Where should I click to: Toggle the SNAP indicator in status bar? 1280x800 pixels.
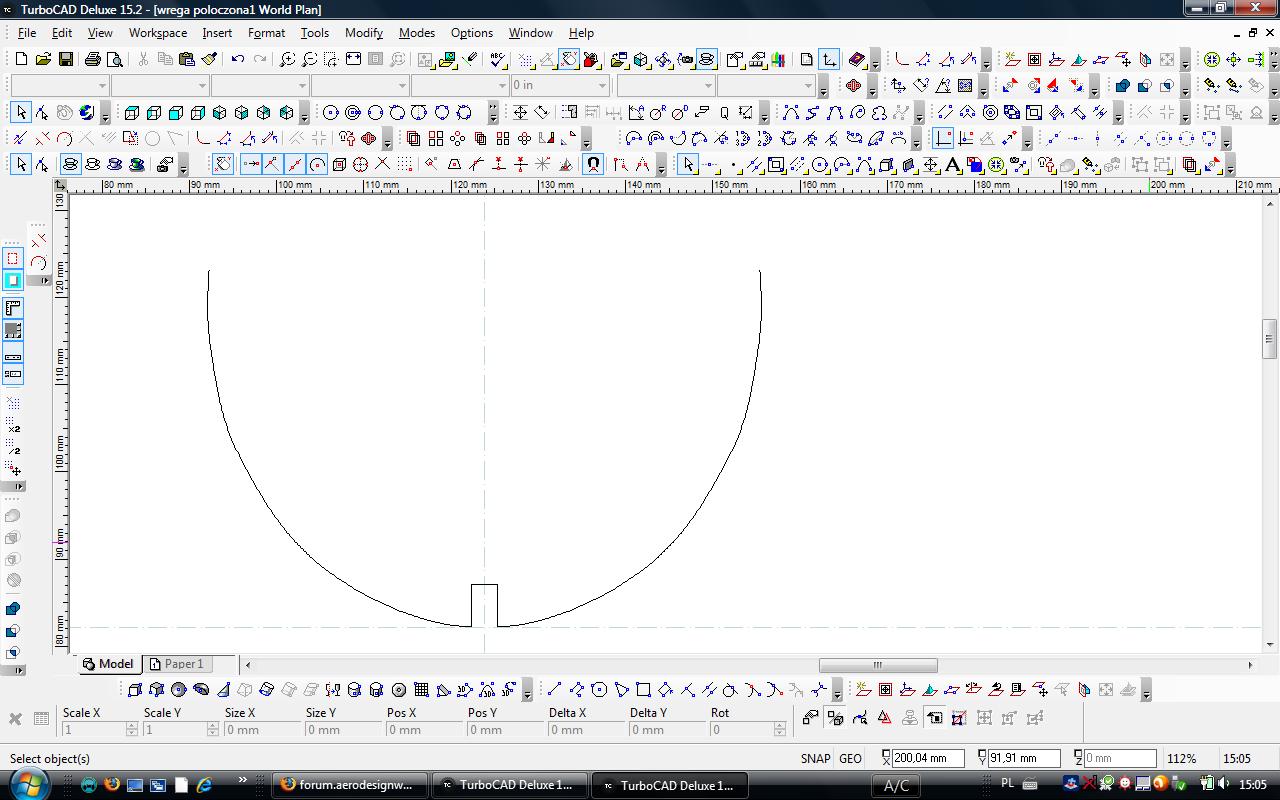tap(815, 759)
